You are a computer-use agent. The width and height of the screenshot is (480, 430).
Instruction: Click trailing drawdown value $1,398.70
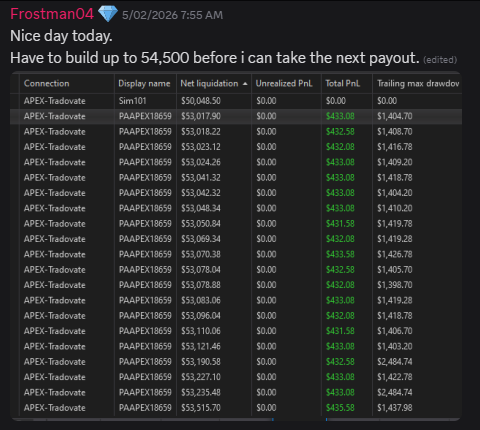click(395, 285)
